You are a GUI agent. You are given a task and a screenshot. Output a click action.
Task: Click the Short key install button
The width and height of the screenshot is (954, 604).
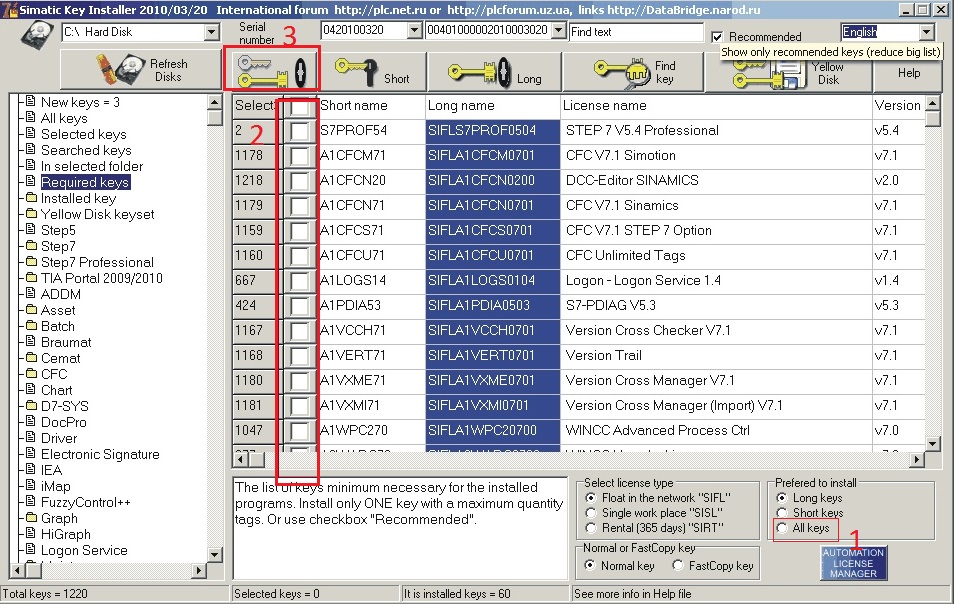coord(372,72)
